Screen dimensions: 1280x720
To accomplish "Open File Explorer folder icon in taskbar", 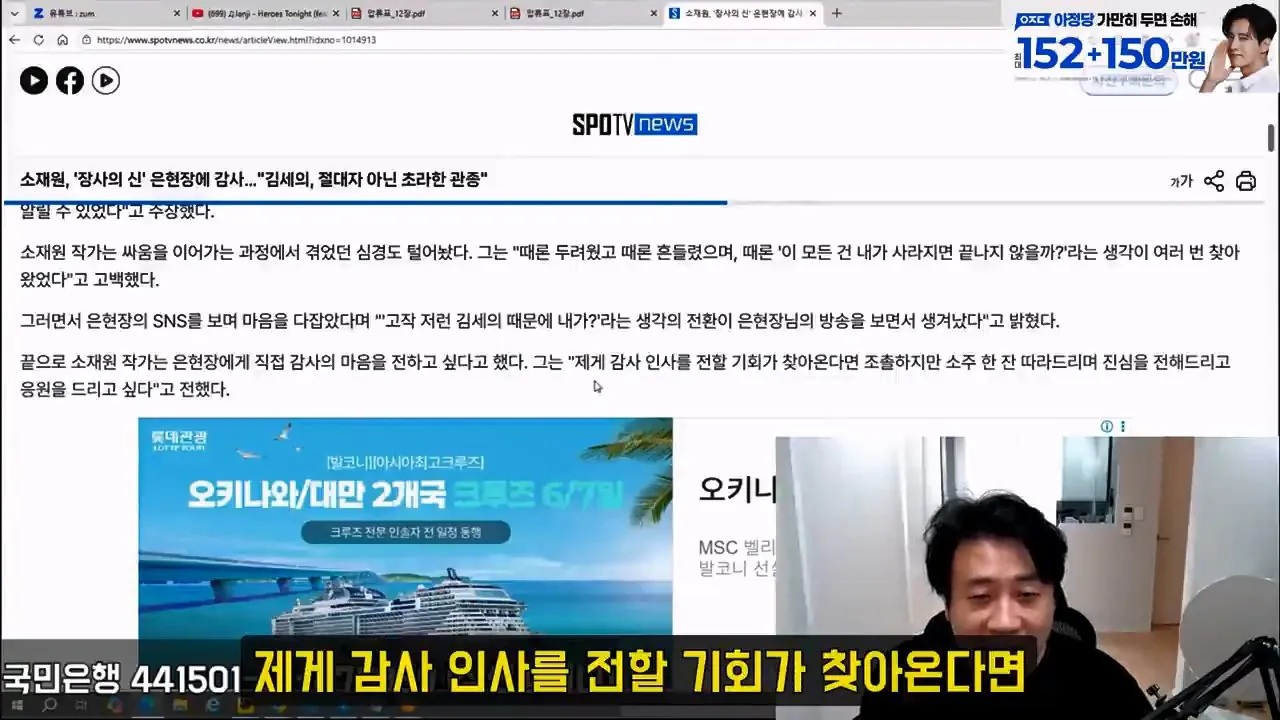I will pyautogui.click(x=180, y=706).
